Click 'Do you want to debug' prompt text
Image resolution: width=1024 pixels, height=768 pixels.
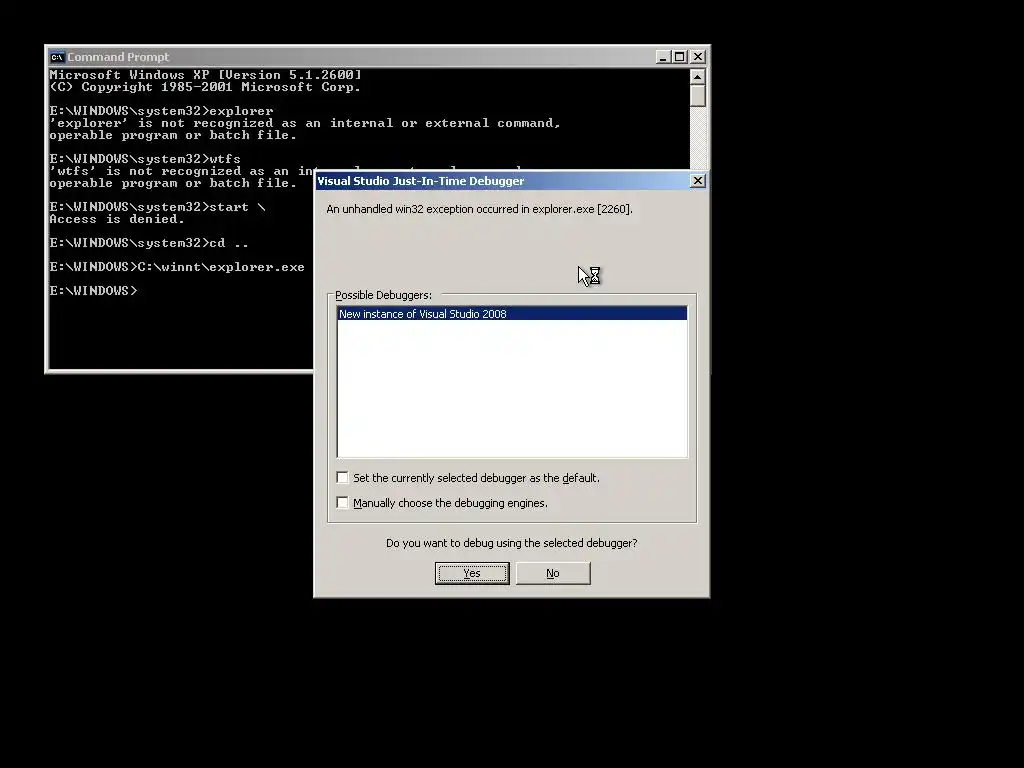click(x=511, y=543)
